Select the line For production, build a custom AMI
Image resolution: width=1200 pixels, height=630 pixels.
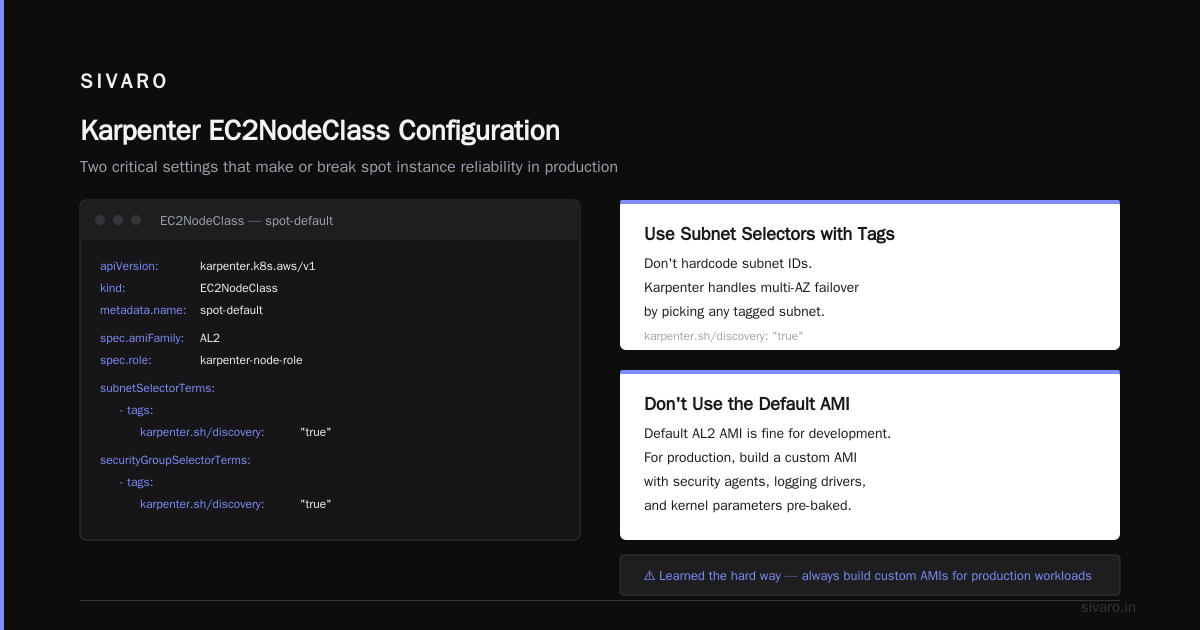750,458
